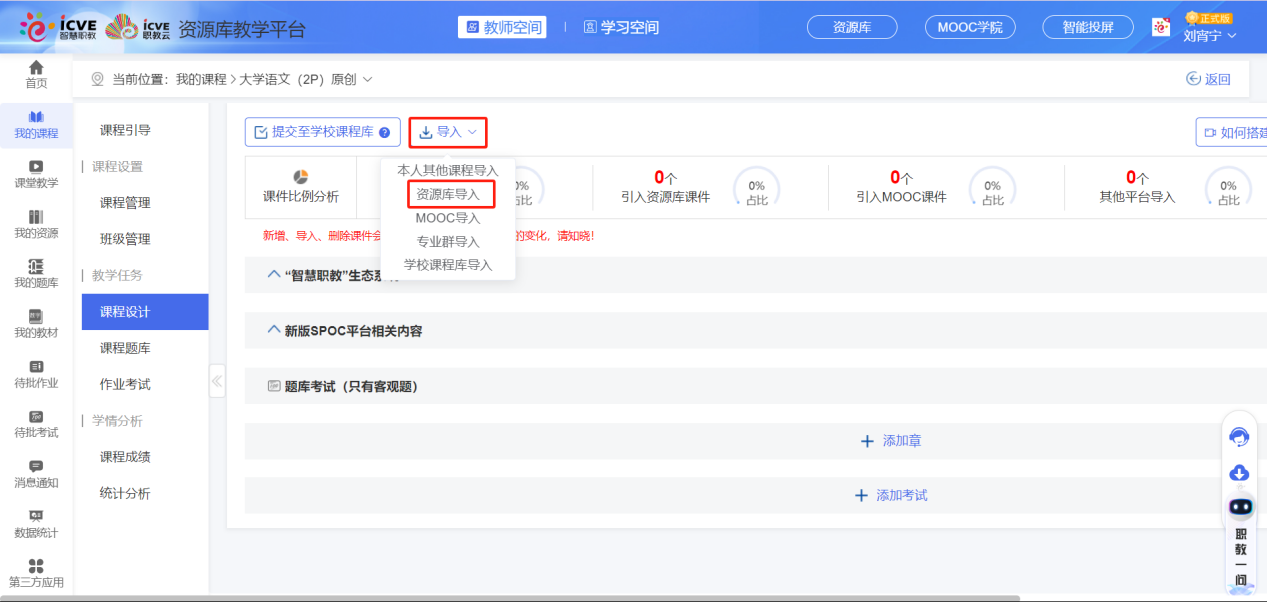Collapse the 新版SPOC平台相关内容 chapter
This screenshot has width=1267, height=602.
[x=275, y=330]
